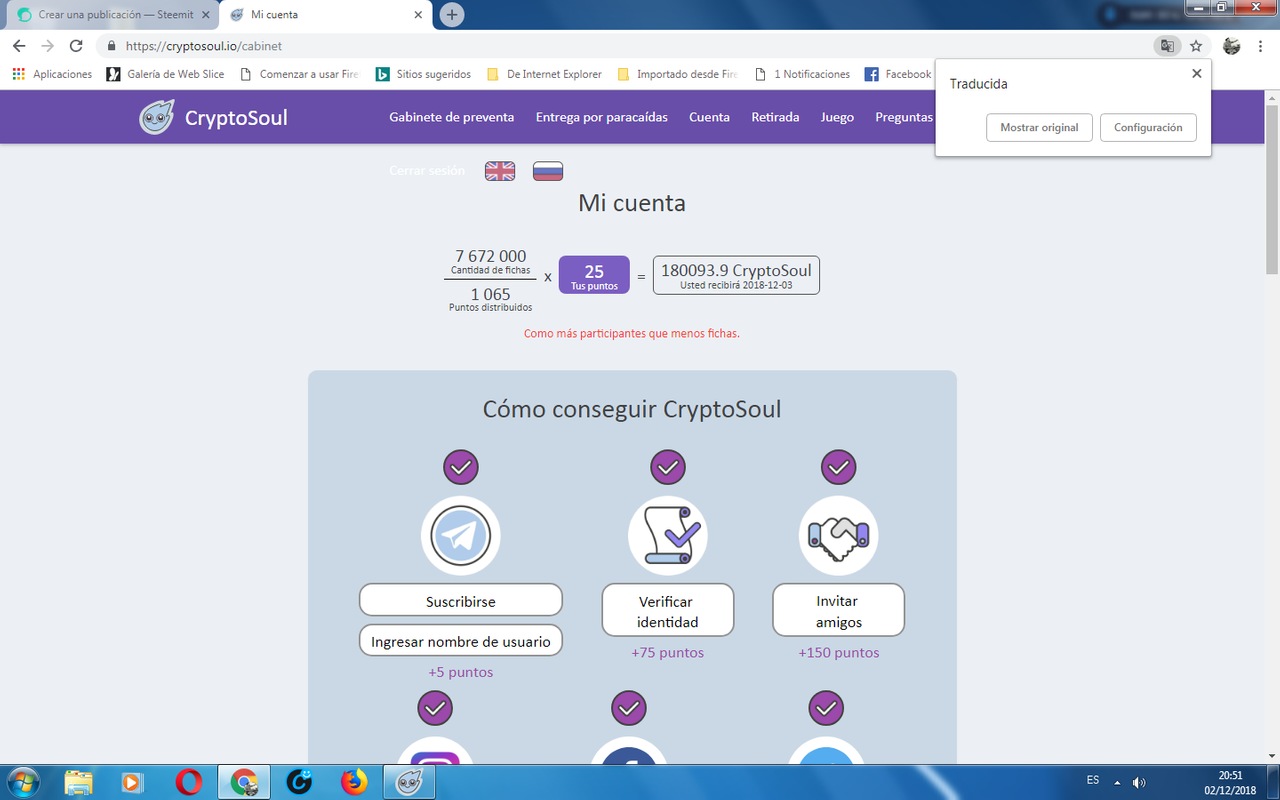Screen dimensions: 1280x800
Task: Open Aplicaciones bookmarks shortcut
Action: 52,74
